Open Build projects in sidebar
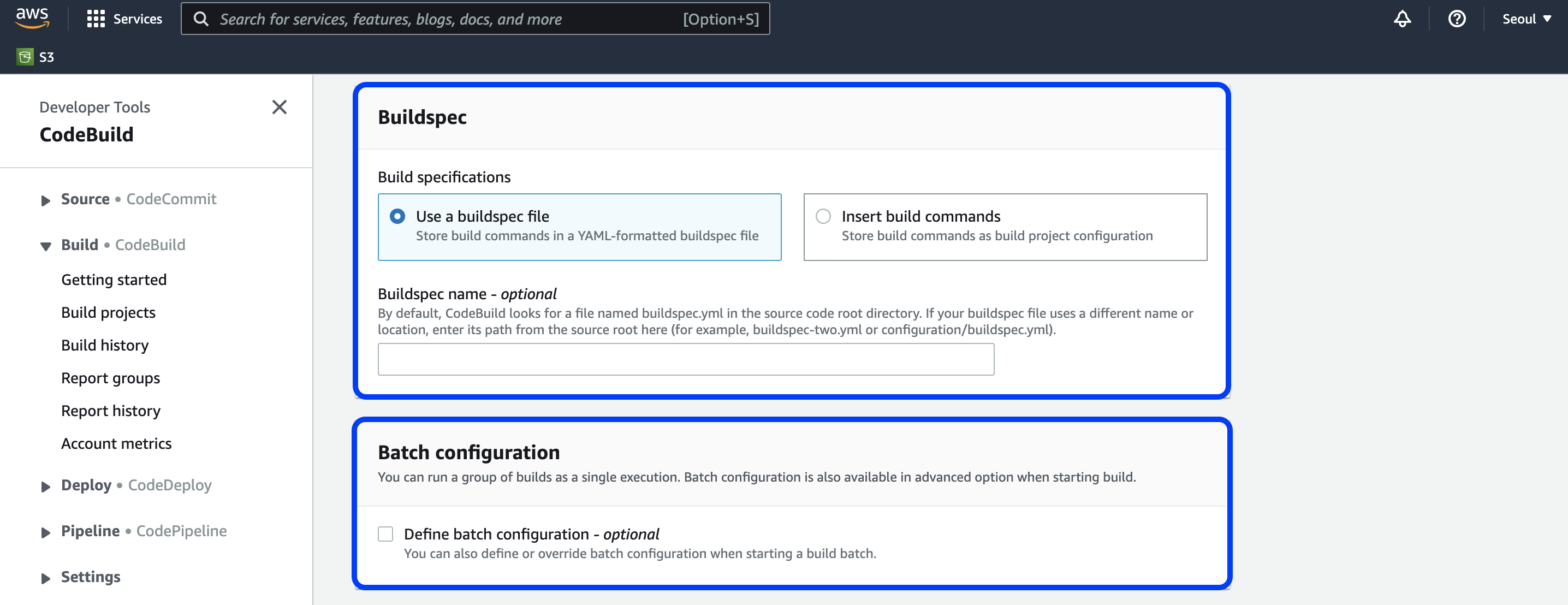The width and height of the screenshot is (1568, 605). click(108, 312)
